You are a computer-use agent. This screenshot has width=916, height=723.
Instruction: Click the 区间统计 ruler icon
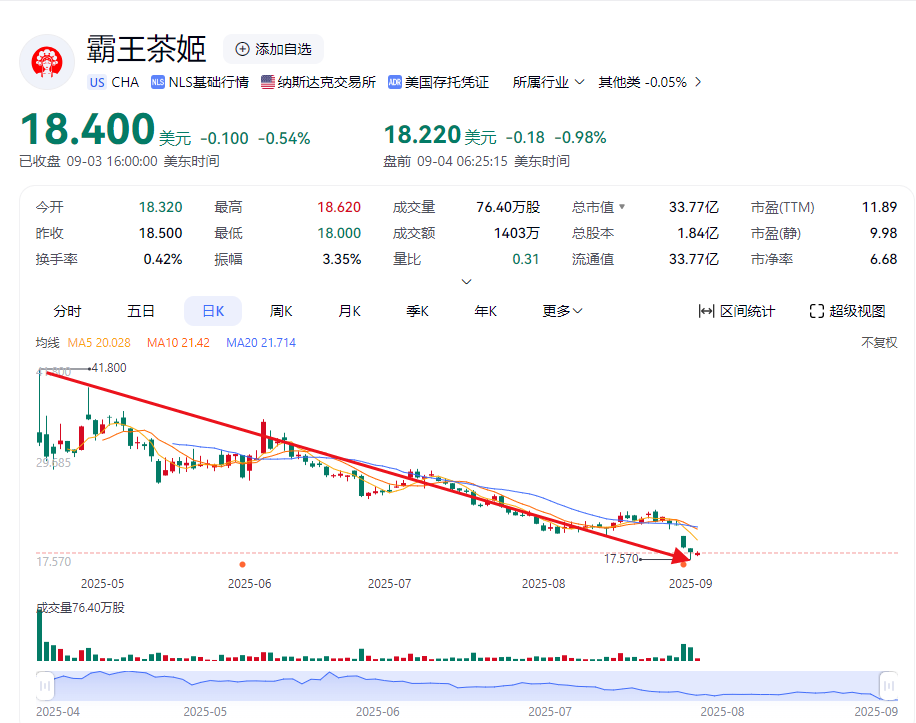tap(706, 311)
